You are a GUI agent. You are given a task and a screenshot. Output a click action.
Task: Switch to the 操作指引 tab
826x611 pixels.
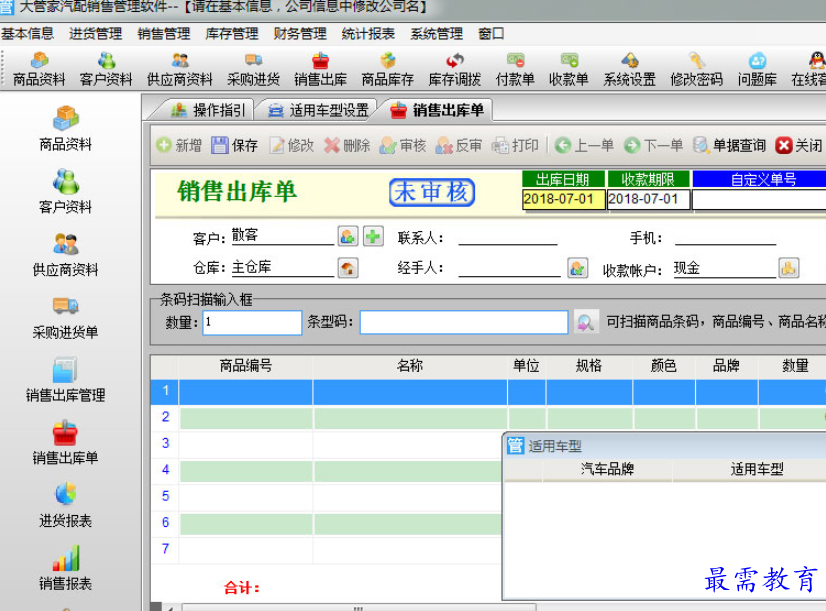pyautogui.click(x=209, y=110)
